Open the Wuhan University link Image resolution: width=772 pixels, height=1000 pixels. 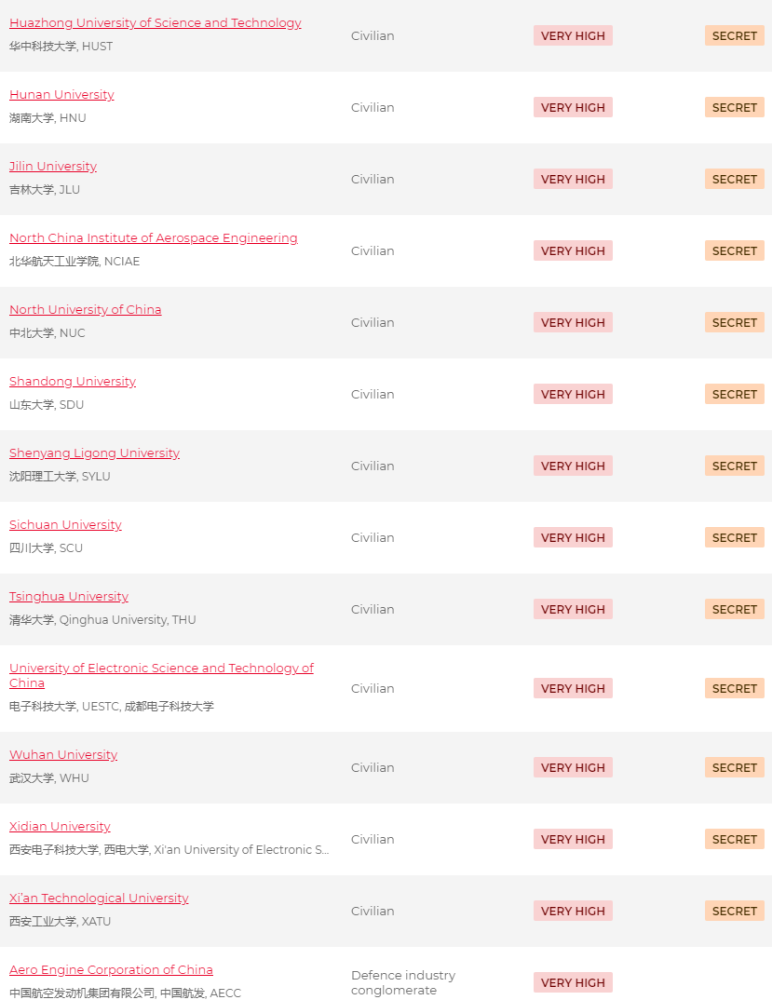coord(63,754)
